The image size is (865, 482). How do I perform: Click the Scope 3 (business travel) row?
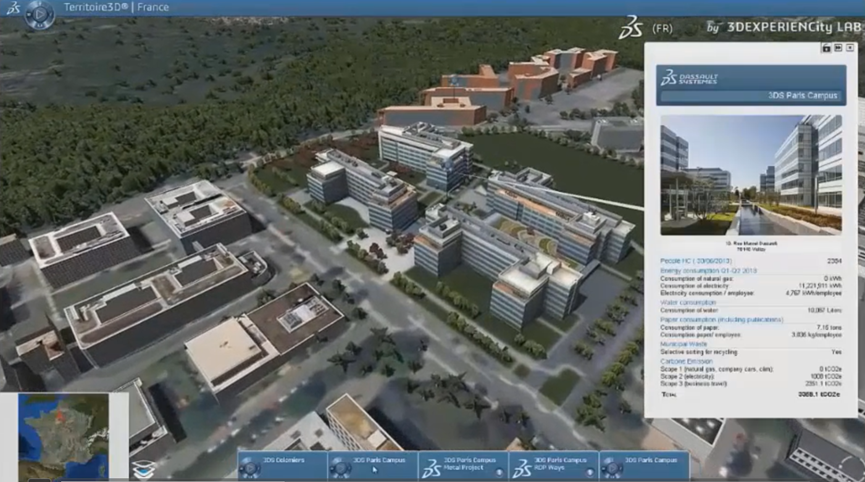751,383
